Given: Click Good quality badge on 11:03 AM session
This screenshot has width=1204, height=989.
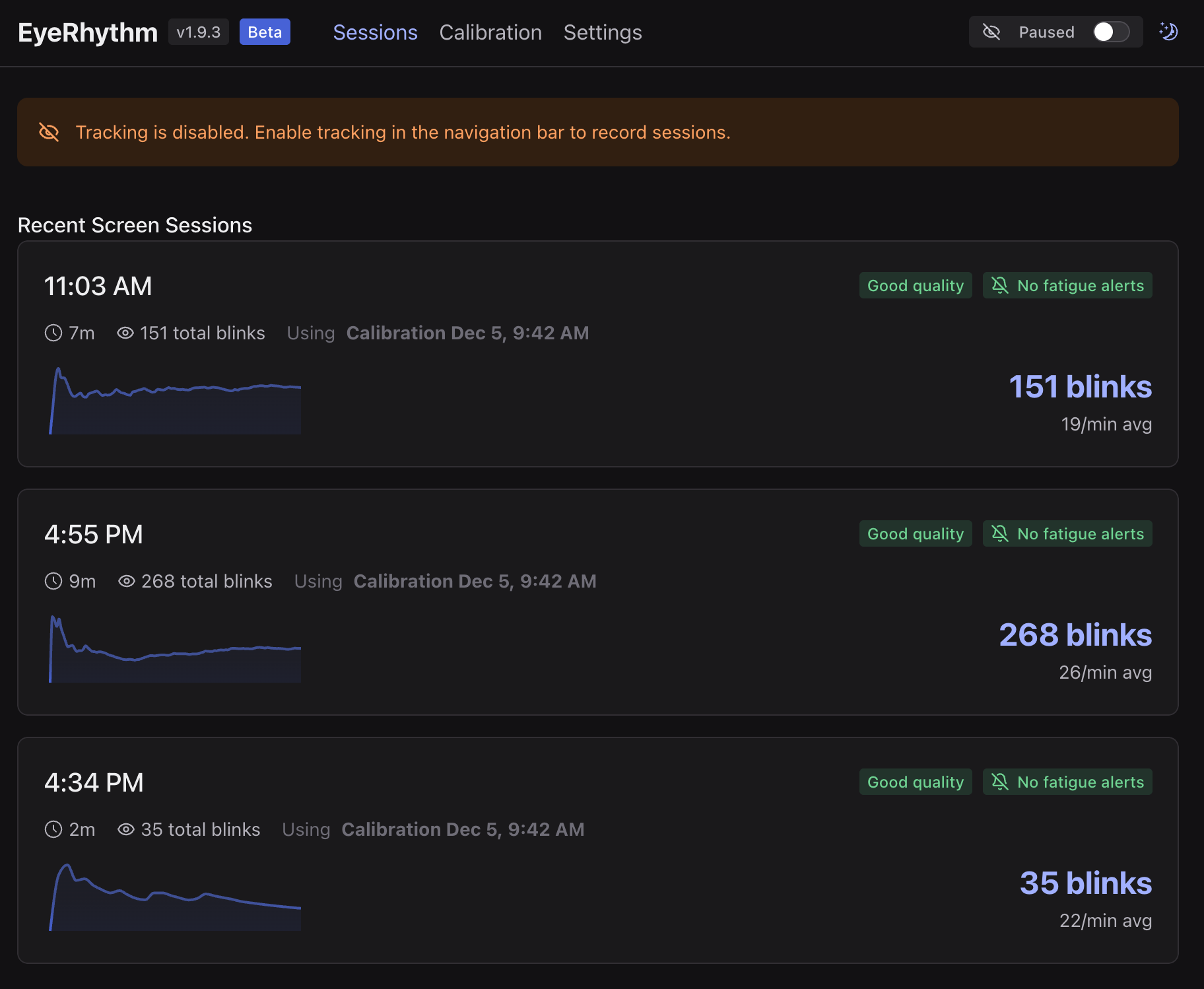Looking at the screenshot, I should click(x=916, y=285).
